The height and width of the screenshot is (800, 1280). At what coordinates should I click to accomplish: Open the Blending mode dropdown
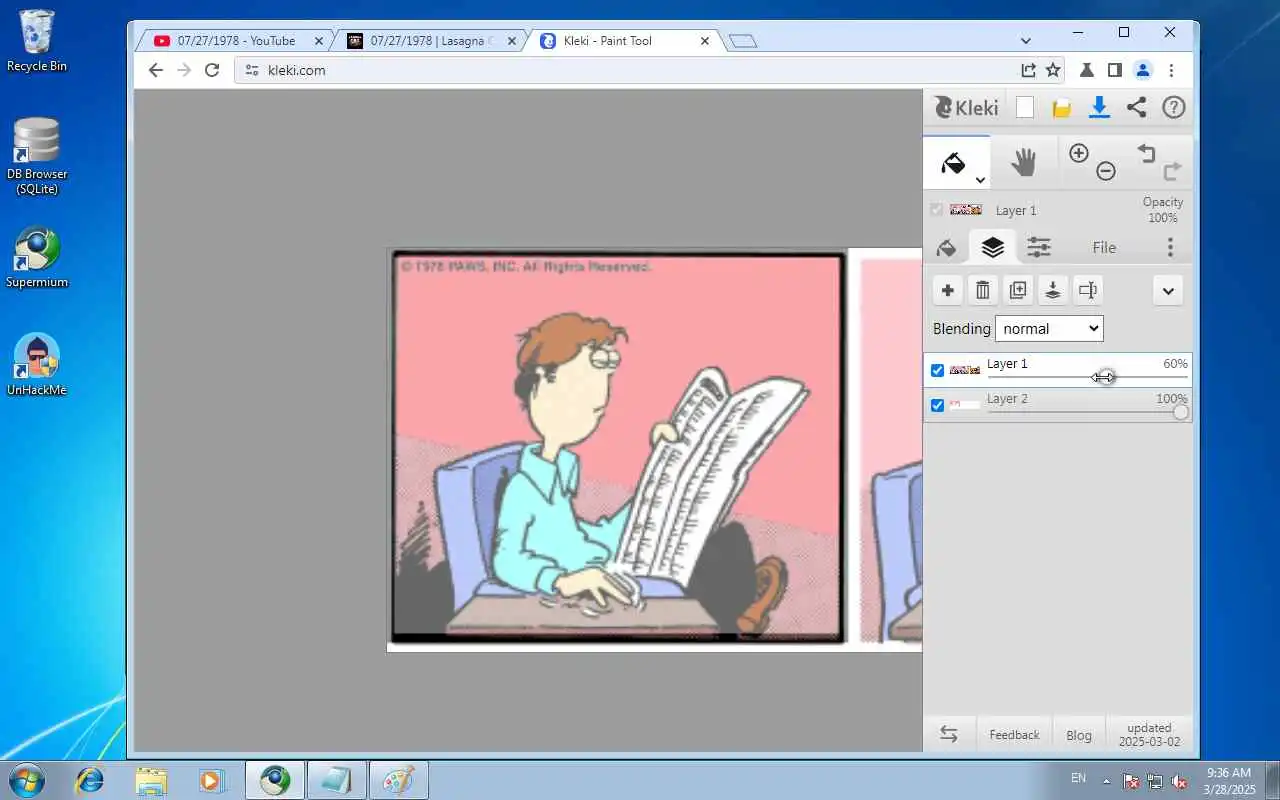coord(1049,328)
